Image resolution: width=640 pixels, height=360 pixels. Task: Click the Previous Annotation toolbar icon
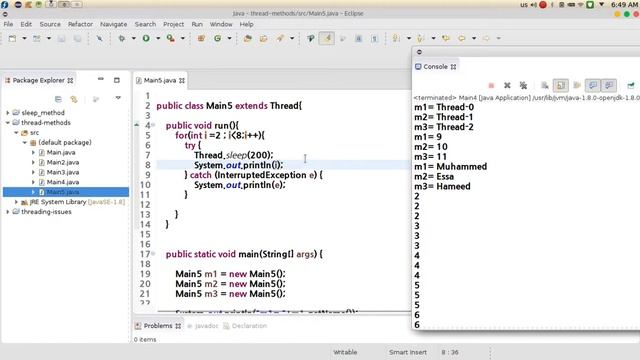point(420,38)
